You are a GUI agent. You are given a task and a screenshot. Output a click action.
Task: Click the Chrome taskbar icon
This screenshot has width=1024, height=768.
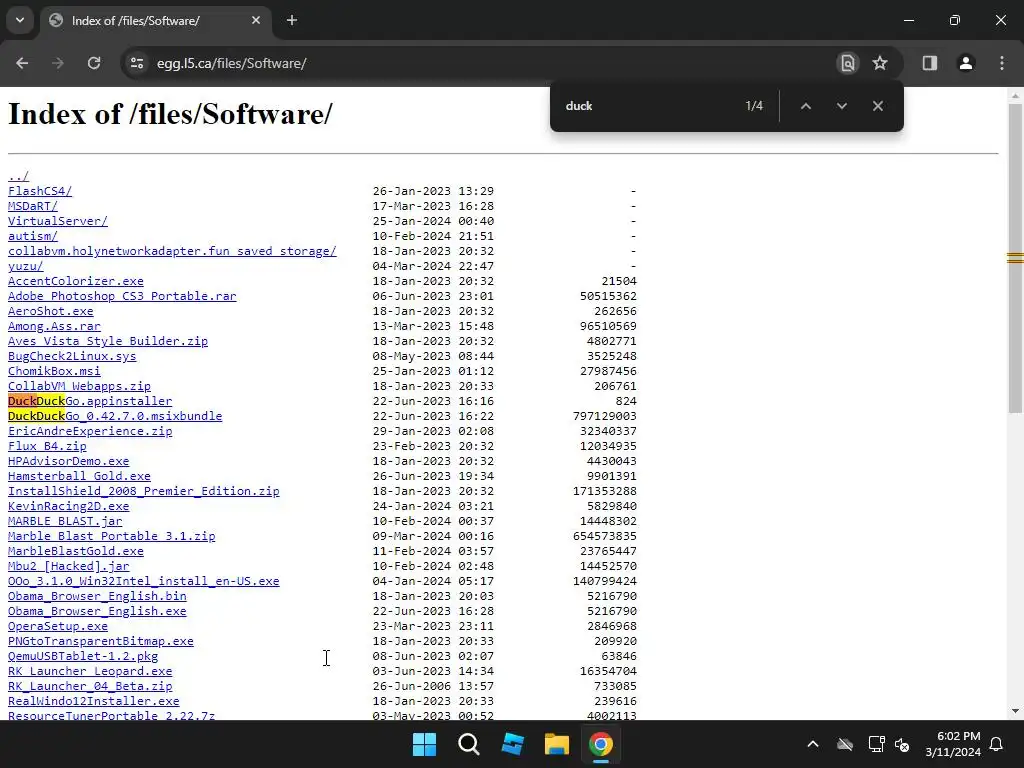601,744
